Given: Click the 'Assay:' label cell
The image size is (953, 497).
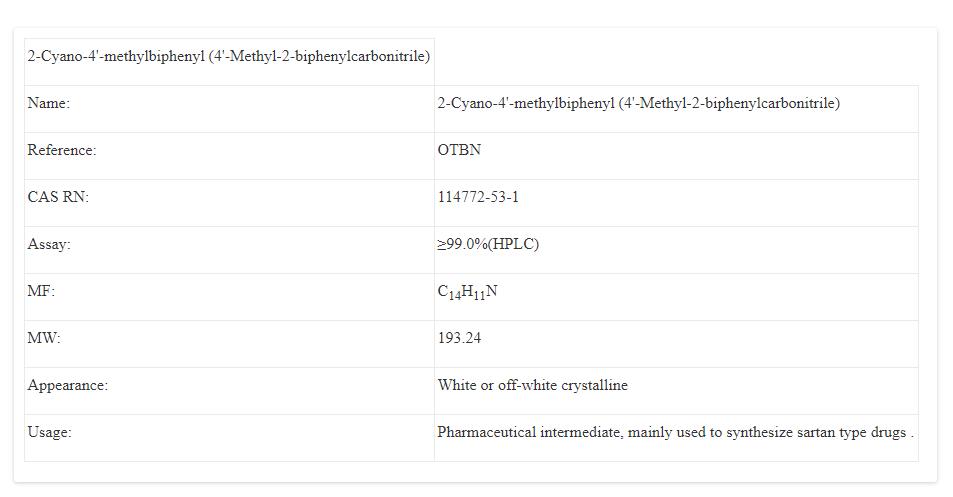Looking at the screenshot, I should 49,244.
